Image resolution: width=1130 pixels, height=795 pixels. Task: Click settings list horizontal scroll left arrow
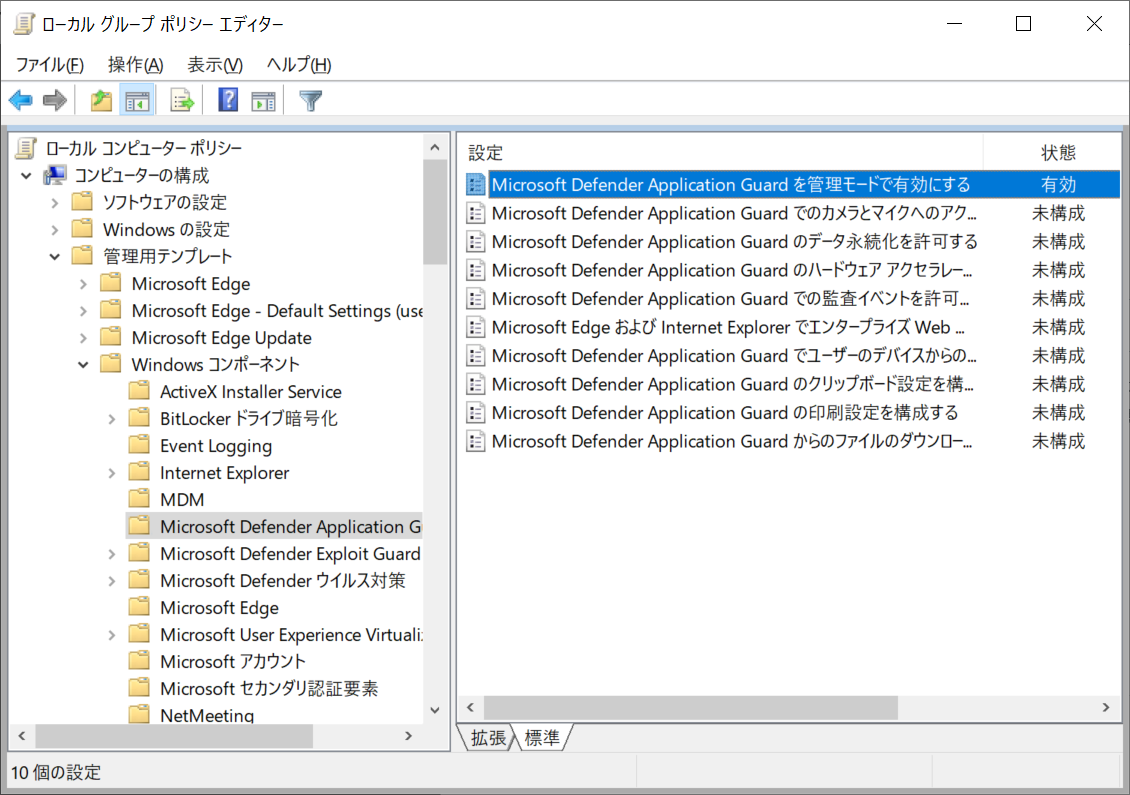point(471,708)
